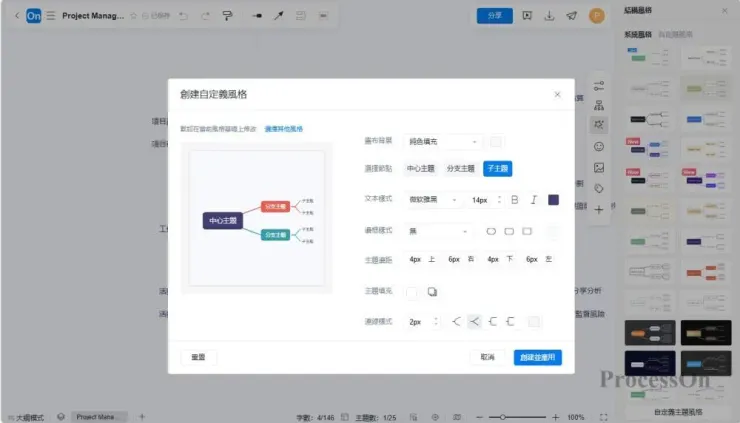Select the 中心主題 node option
This screenshot has height=423, width=740.
point(420,169)
